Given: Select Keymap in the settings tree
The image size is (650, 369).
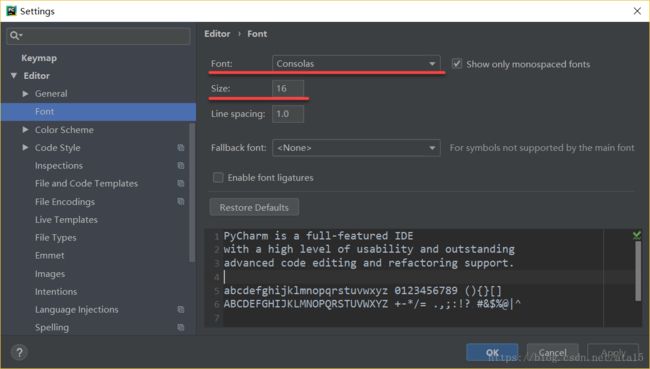Looking at the screenshot, I should [x=39, y=58].
